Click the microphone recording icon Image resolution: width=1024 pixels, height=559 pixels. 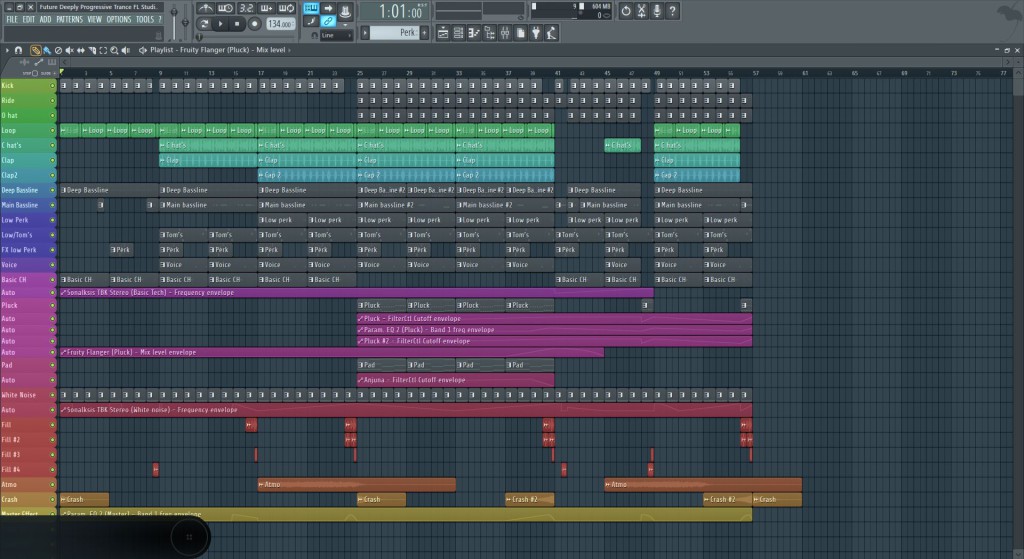[657, 11]
